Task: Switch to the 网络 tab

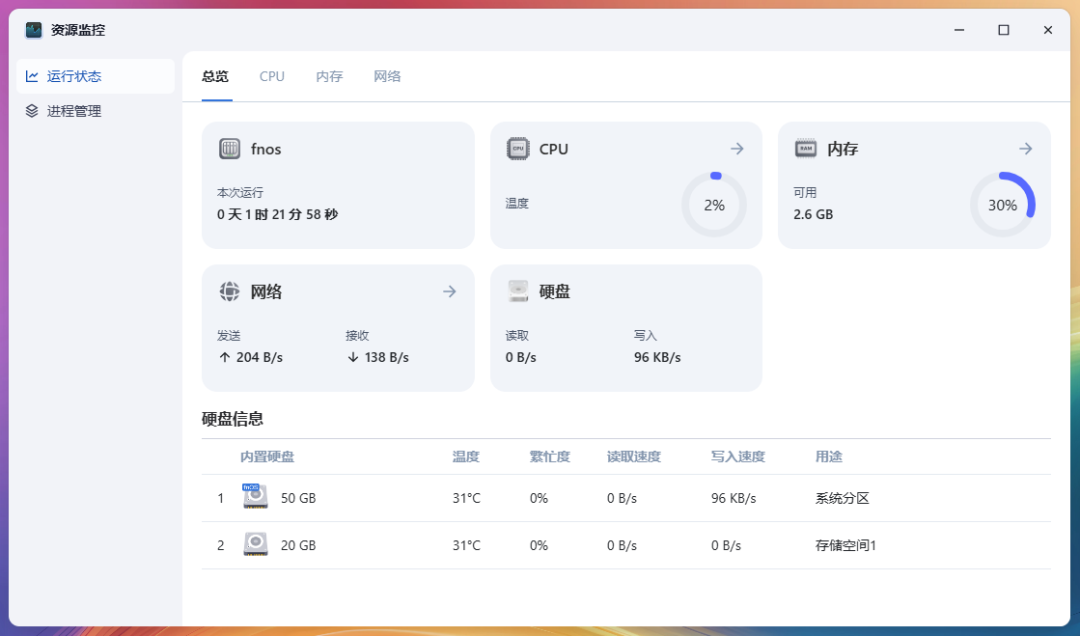Action: [x=387, y=76]
